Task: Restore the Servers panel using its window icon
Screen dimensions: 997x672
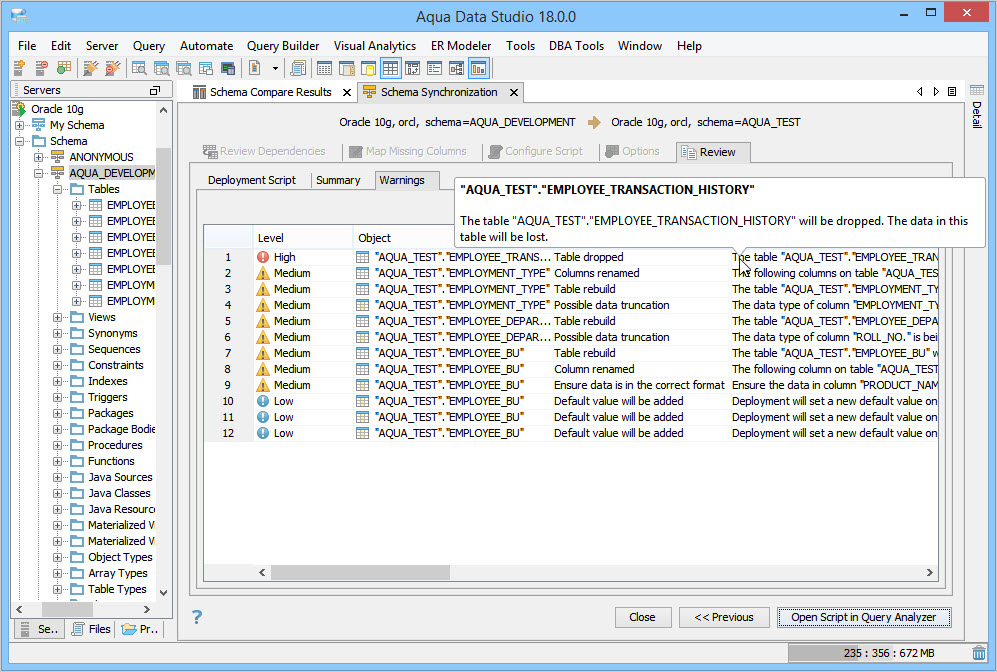Action: point(155,90)
